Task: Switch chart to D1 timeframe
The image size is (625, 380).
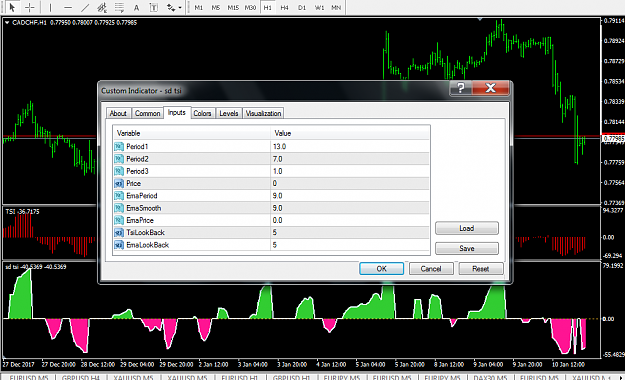Action: pos(302,7)
